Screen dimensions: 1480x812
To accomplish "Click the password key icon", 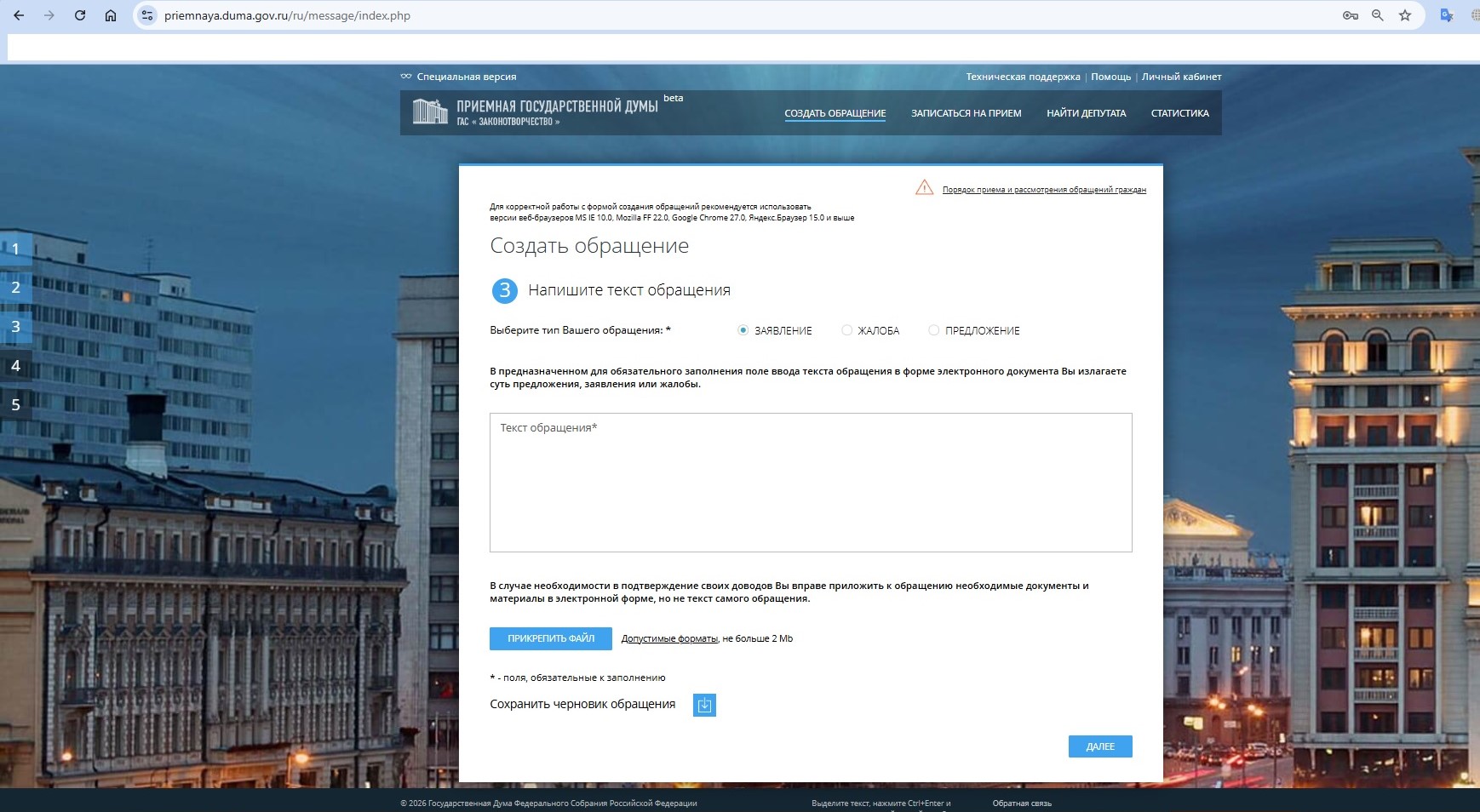I will (x=1351, y=15).
